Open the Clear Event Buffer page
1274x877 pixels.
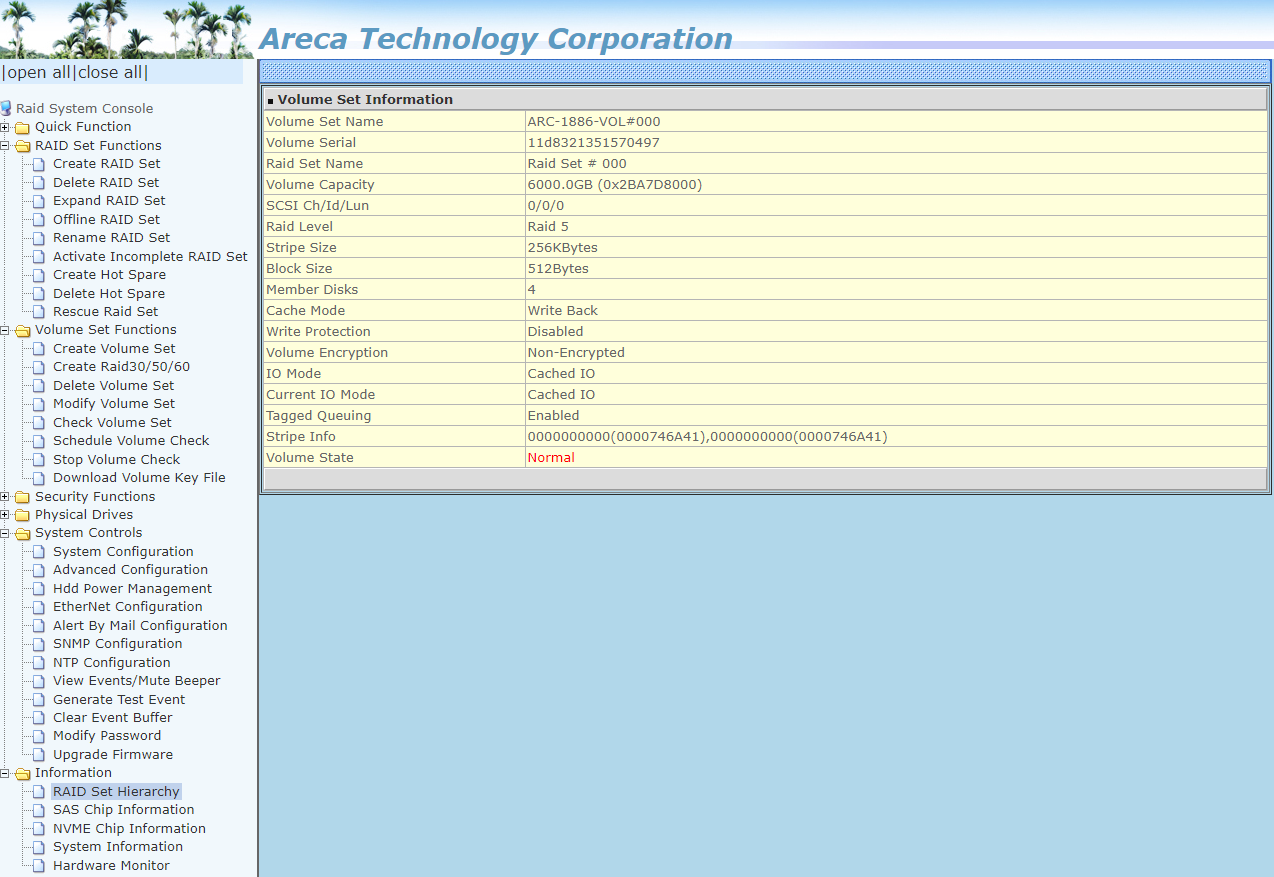[x=112, y=718]
